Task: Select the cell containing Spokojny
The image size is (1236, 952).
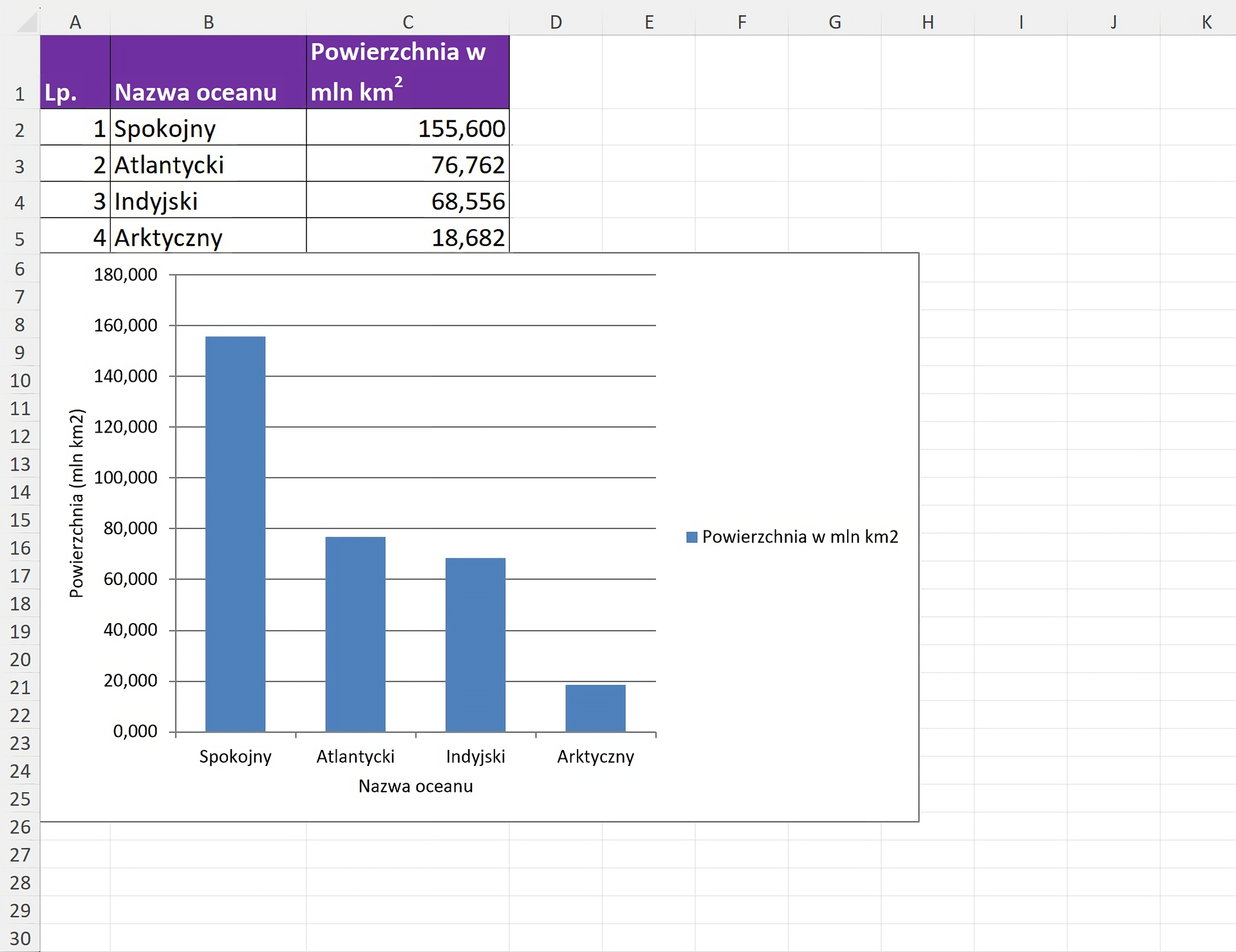Action: (x=208, y=129)
